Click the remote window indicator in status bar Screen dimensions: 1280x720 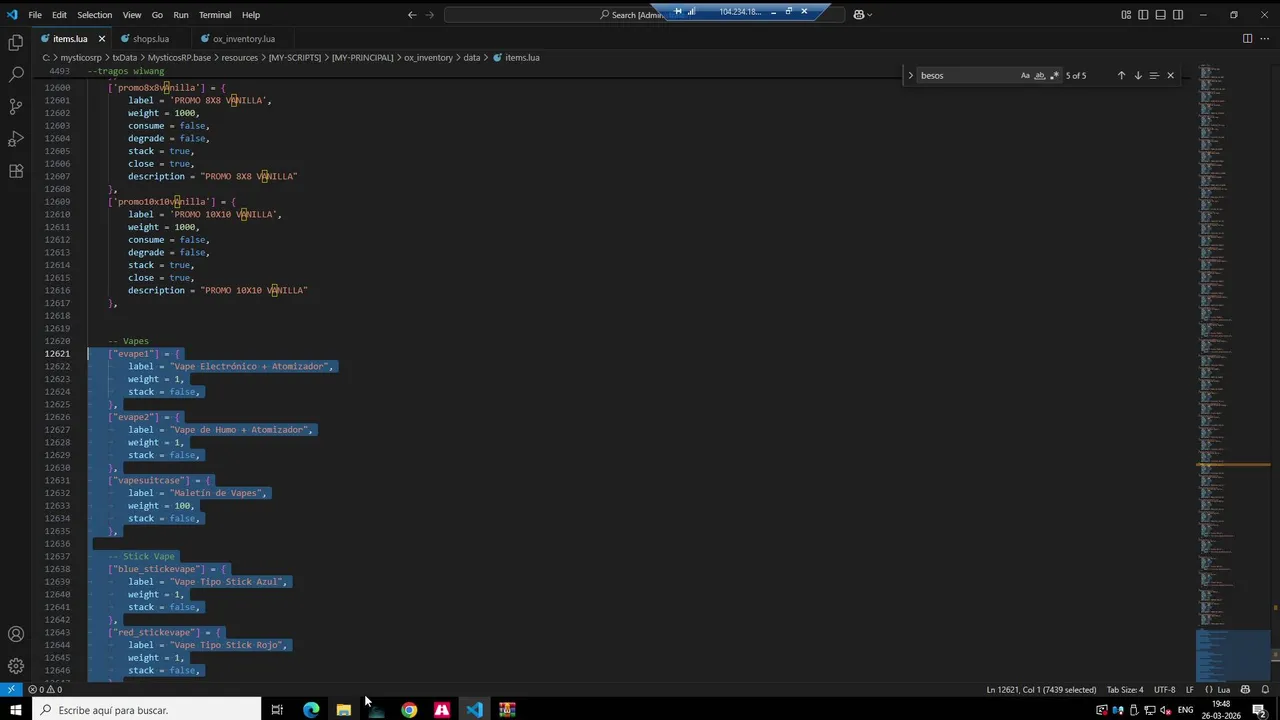click(11, 690)
